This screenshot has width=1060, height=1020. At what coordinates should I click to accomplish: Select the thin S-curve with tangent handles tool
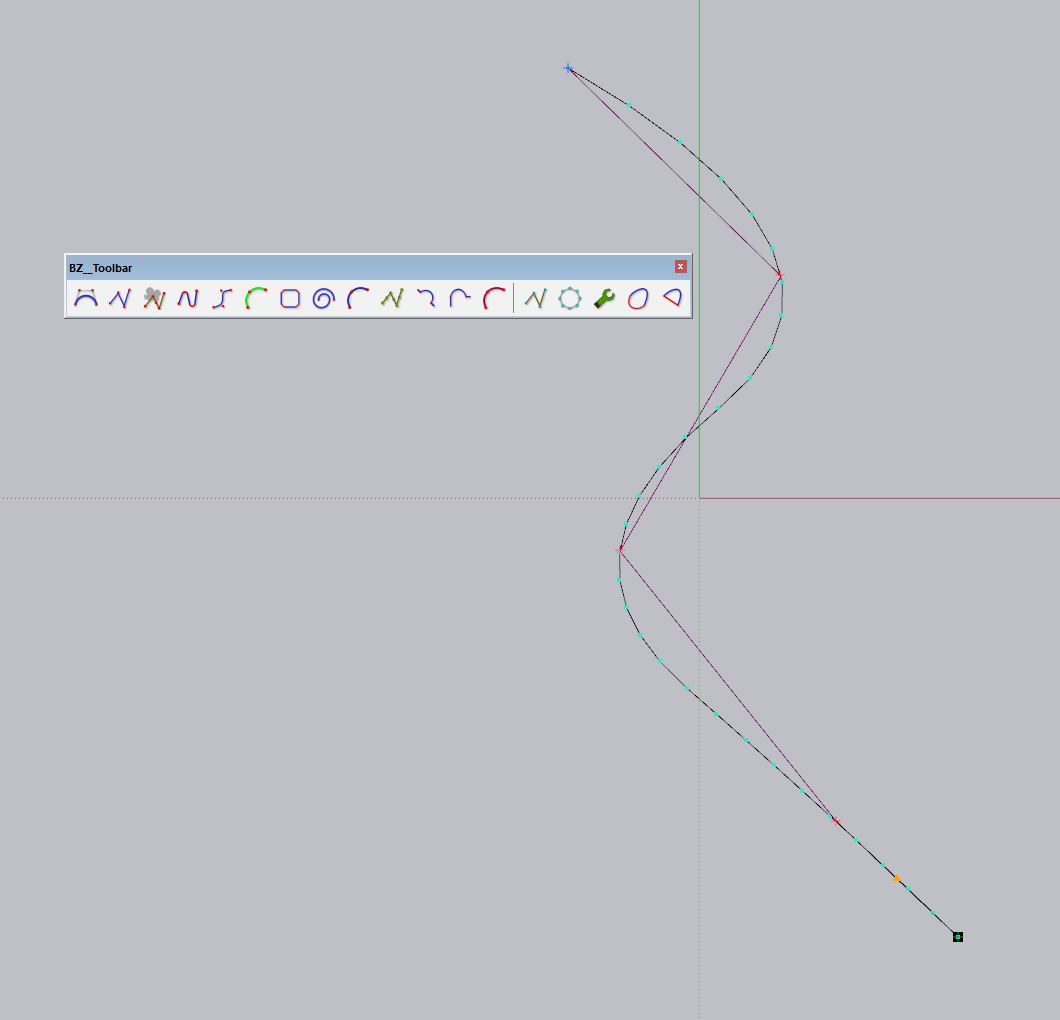coord(222,298)
